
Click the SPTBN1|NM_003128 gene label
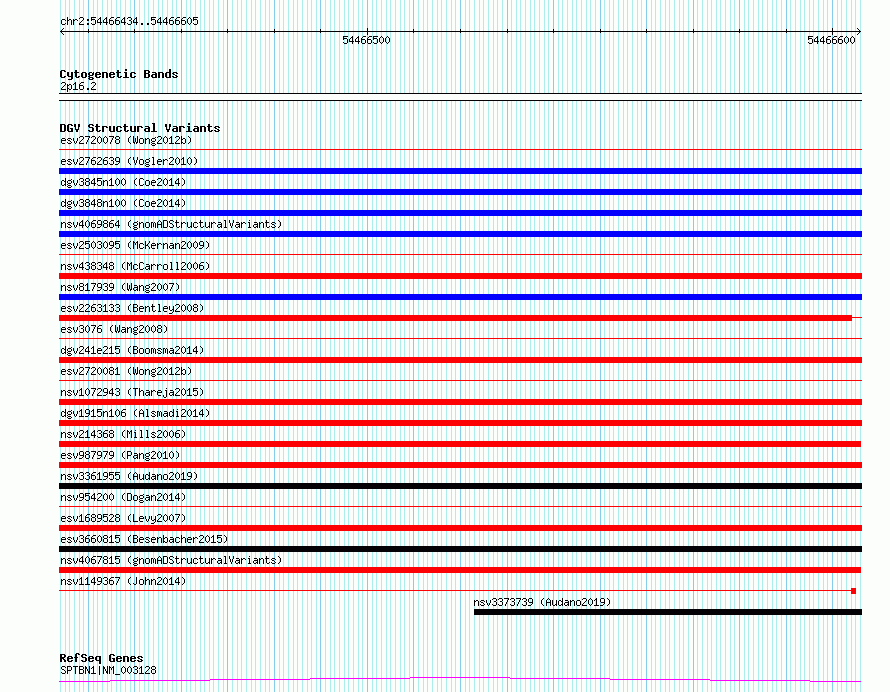(x=108, y=670)
